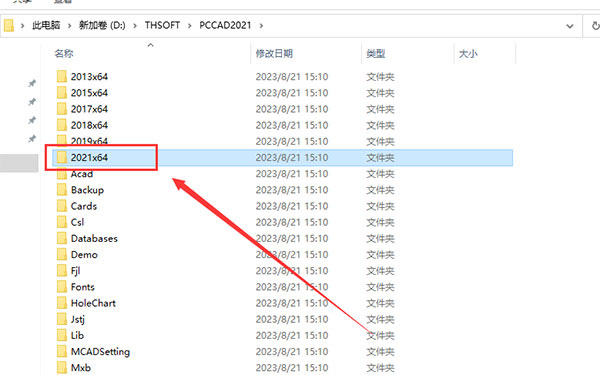
Task: Sort by the 大小 column header
Action: point(468,54)
